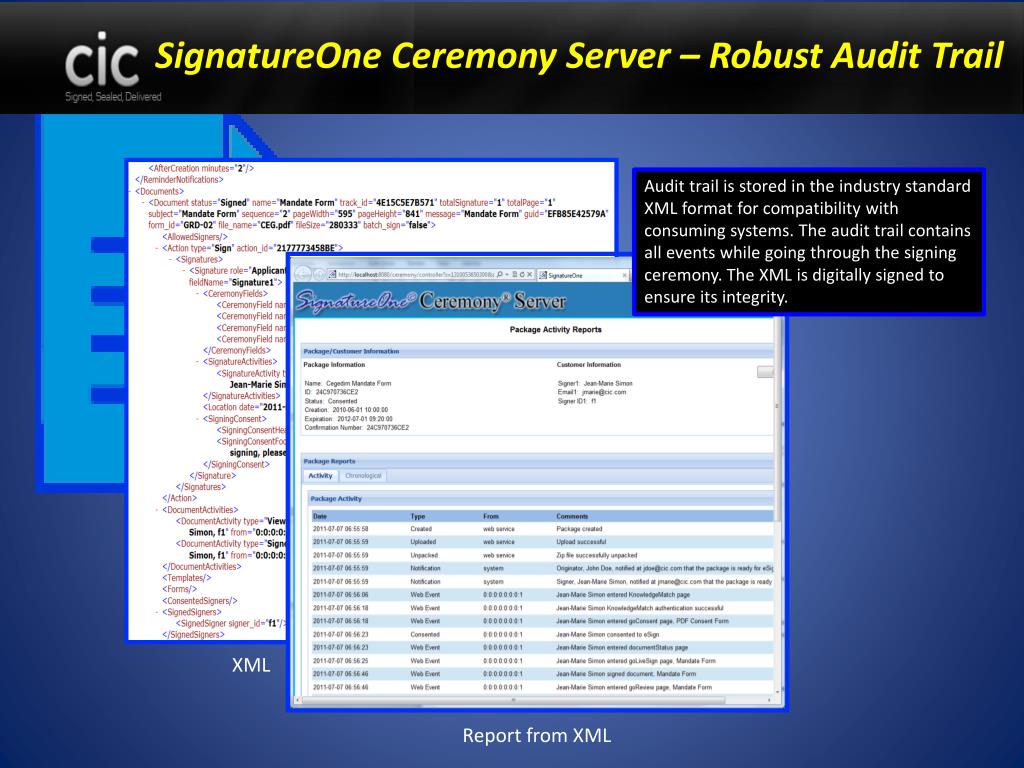Sort activity table by Type column
Image resolution: width=1024 pixels, height=768 pixels.
coord(418,517)
